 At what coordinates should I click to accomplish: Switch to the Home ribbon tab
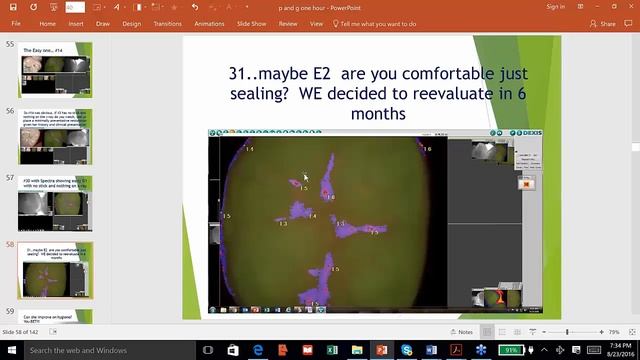pyautogui.click(x=47, y=24)
